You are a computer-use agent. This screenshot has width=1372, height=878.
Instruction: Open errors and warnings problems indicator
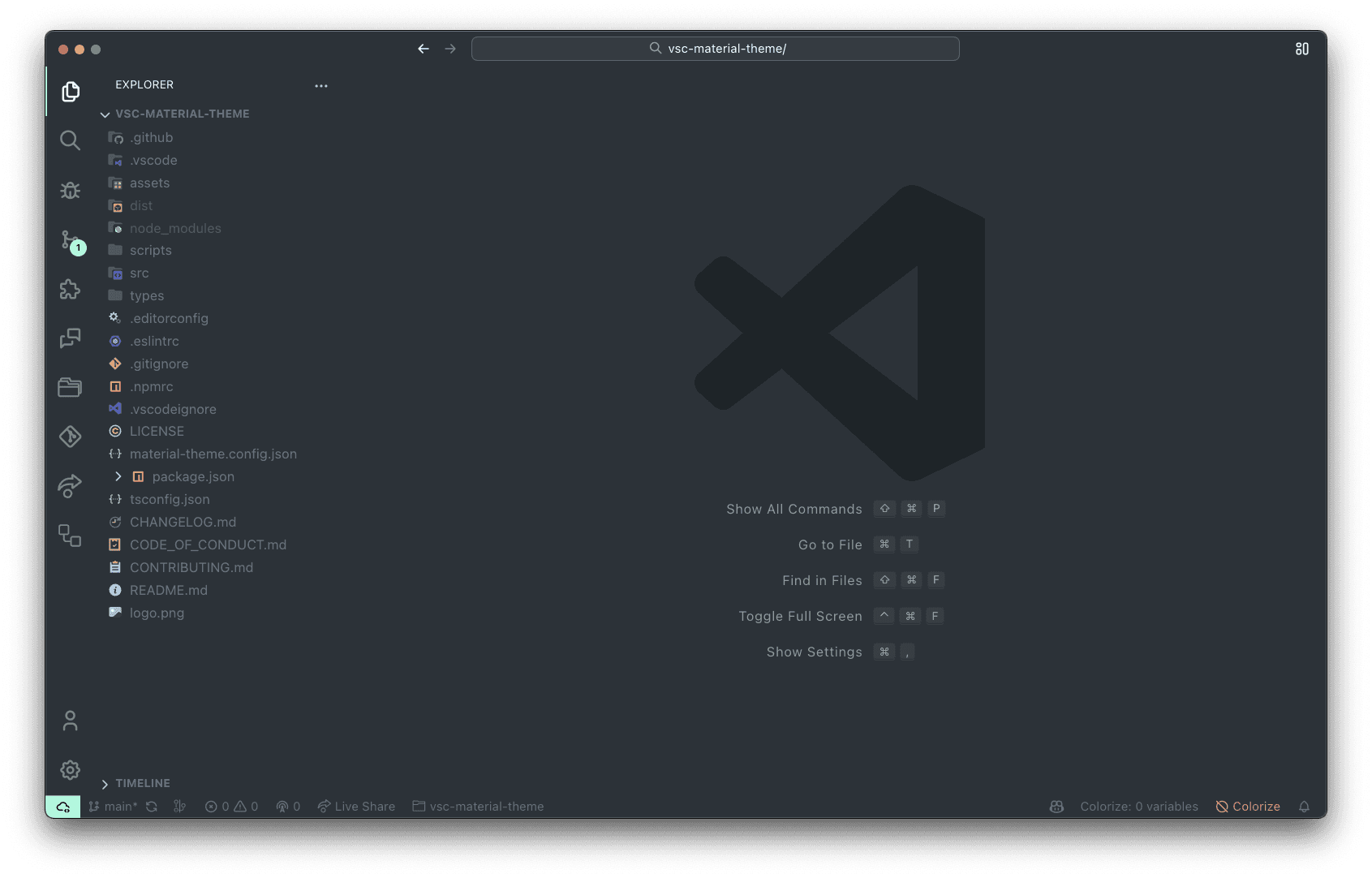point(231,807)
